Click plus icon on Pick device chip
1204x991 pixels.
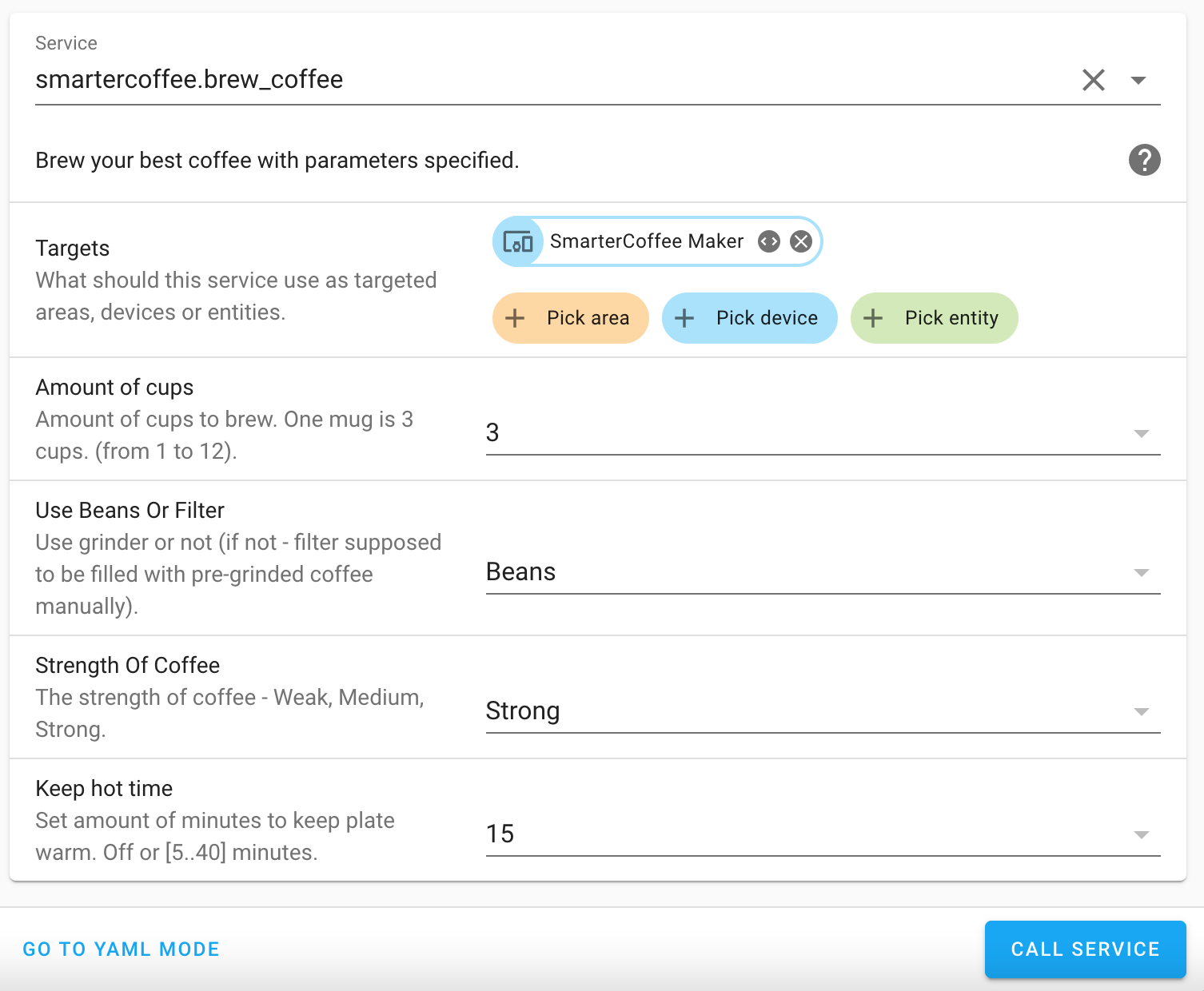[684, 318]
